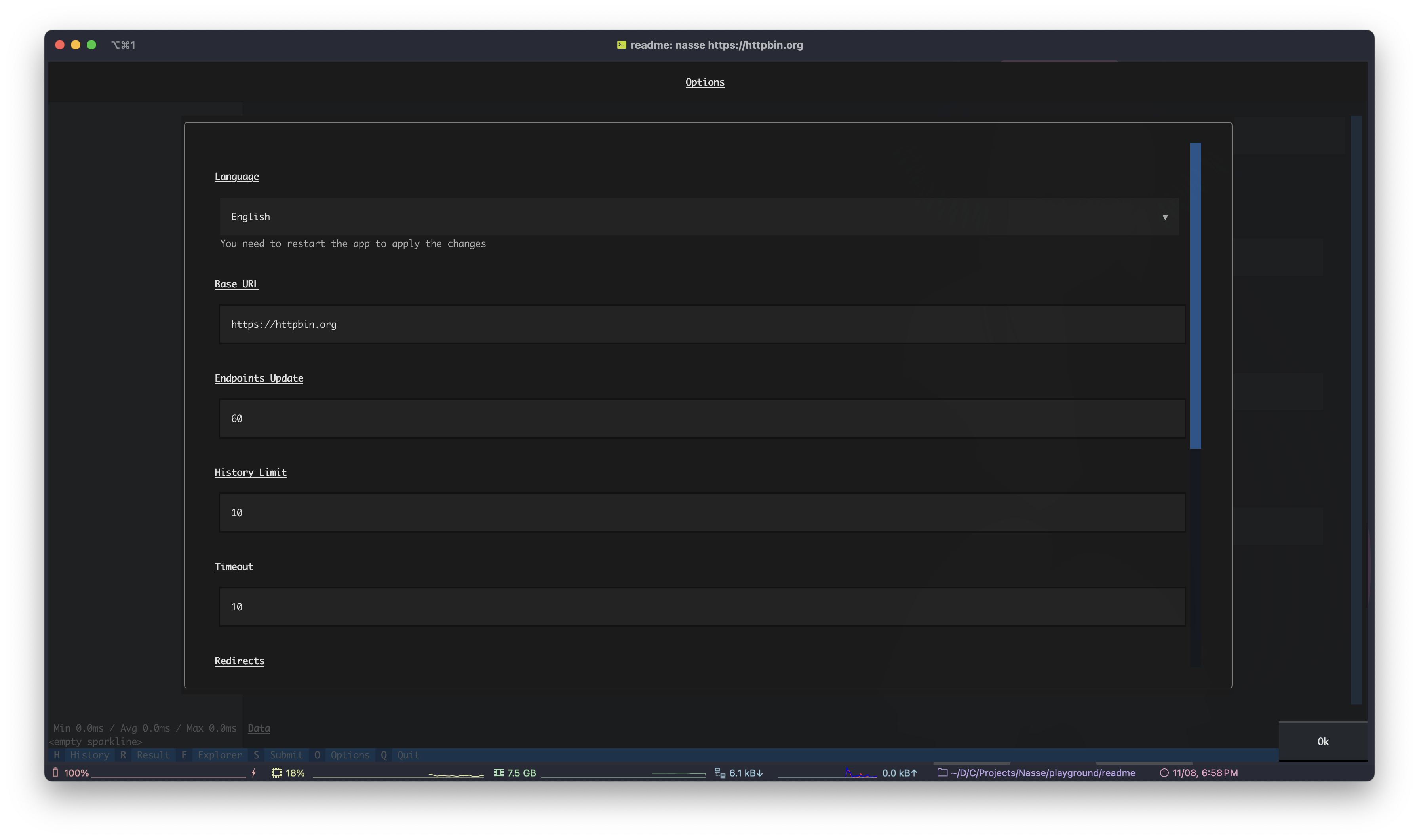Click the clock icon in status bar

1164,773
